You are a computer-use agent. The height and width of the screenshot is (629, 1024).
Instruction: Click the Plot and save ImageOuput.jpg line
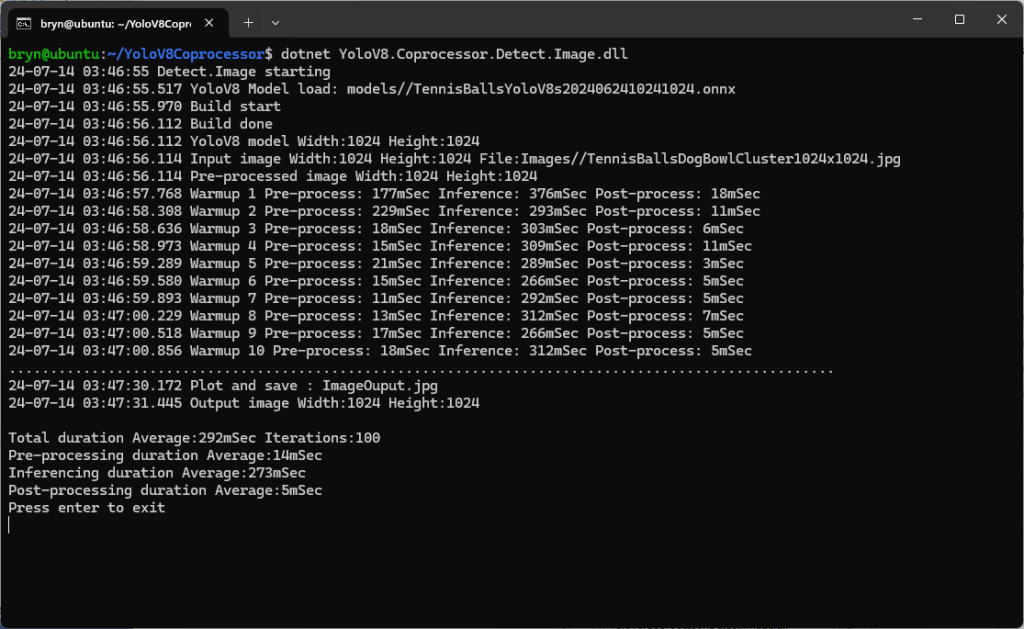(223, 386)
